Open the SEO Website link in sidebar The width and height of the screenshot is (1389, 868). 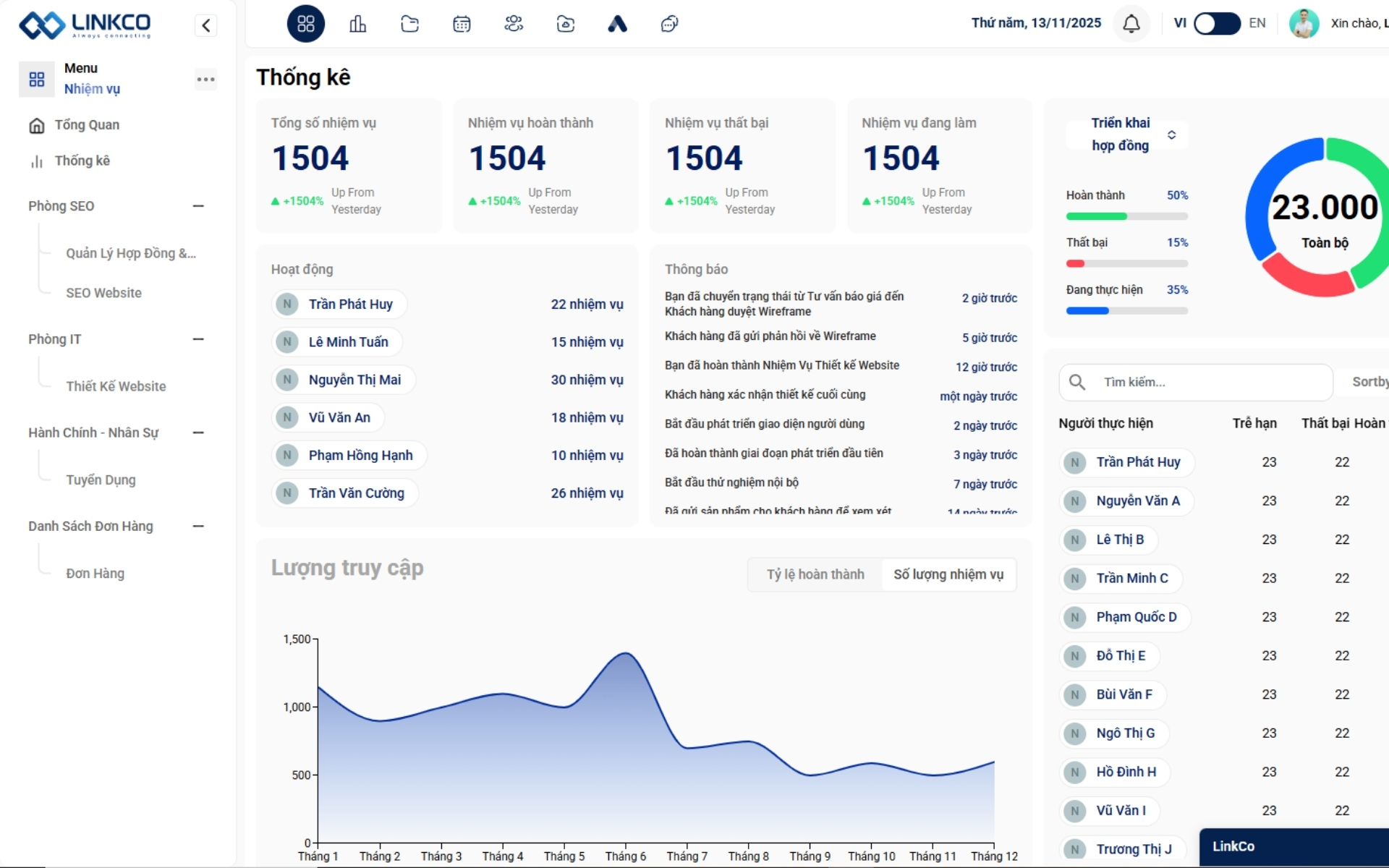click(x=103, y=293)
